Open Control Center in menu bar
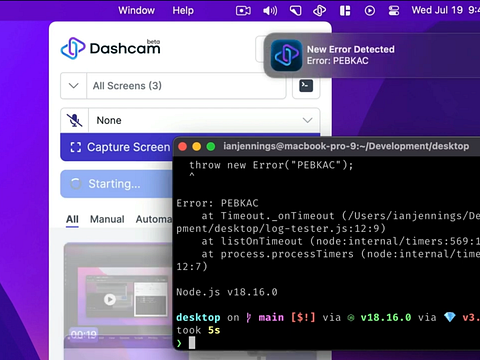The height and width of the screenshot is (360, 480). tap(394, 11)
